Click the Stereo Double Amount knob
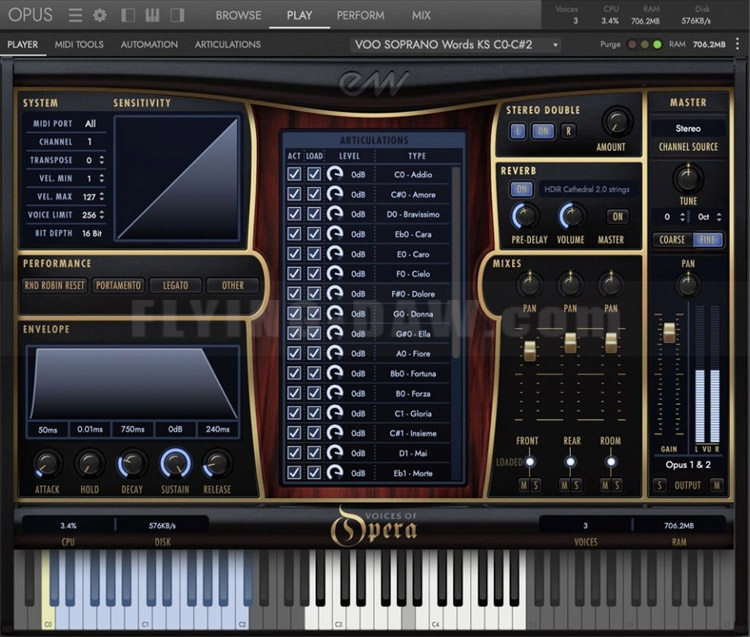 (x=617, y=123)
